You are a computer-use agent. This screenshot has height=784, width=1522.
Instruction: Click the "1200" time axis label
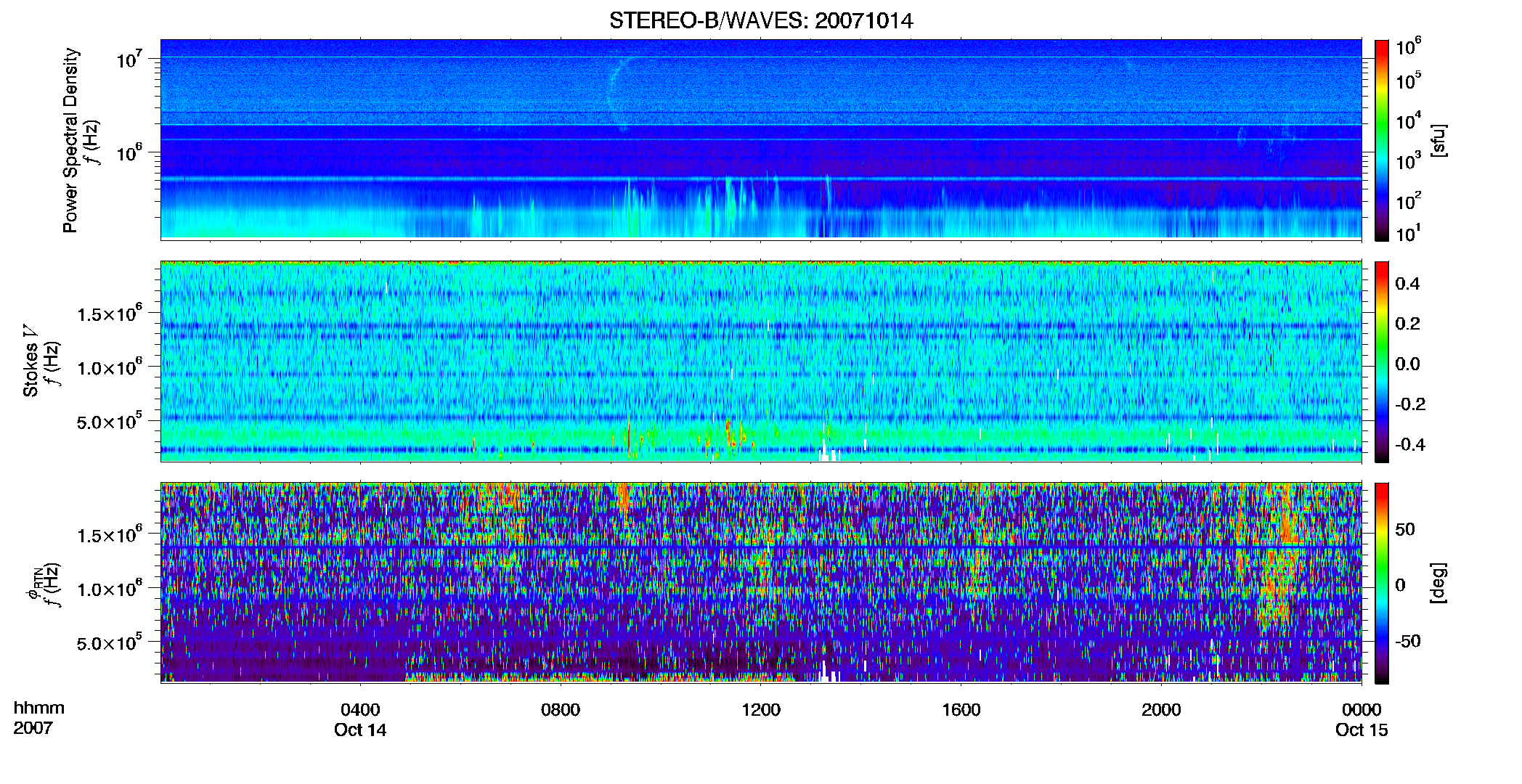pos(761,710)
